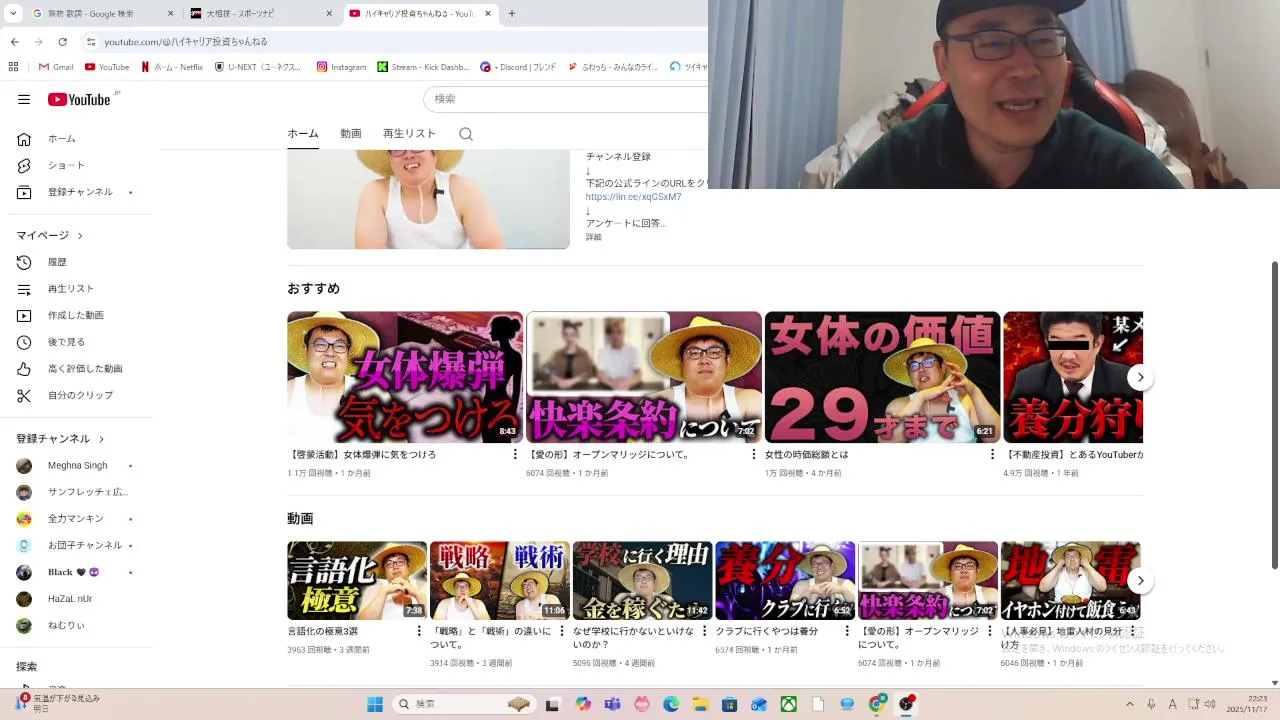Expand the description 詳細 link
Image resolution: width=1280 pixels, height=720 pixels.
[594, 237]
